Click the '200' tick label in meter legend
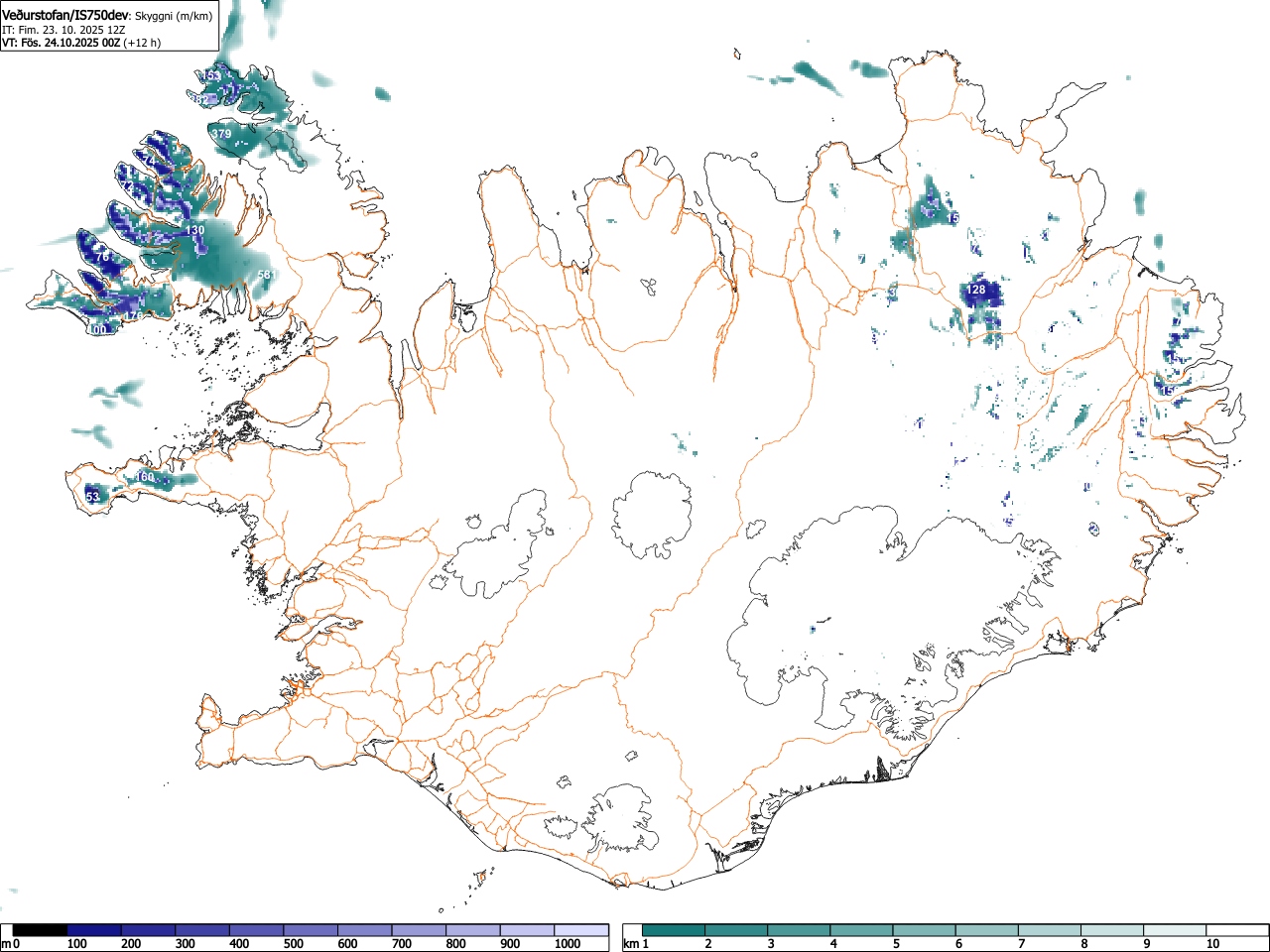Image resolution: width=1270 pixels, height=952 pixels. coord(131,944)
